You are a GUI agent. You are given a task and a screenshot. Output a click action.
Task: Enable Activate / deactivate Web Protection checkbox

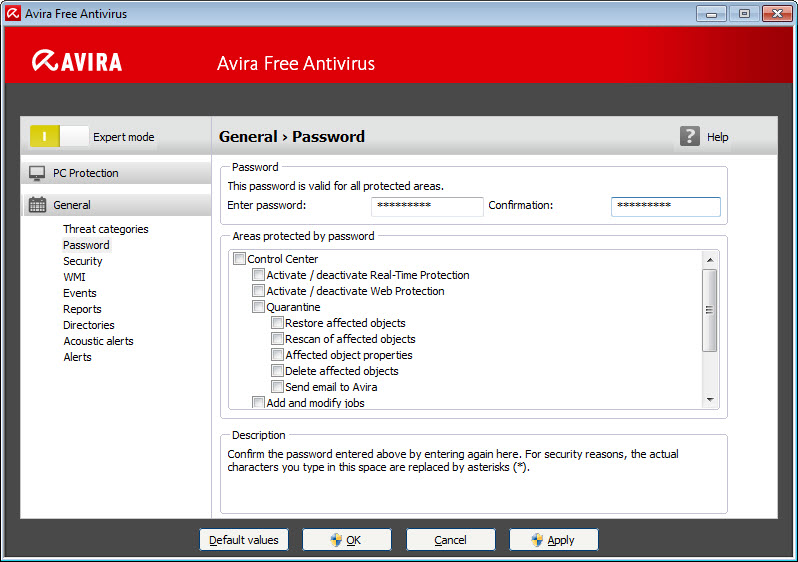point(259,291)
